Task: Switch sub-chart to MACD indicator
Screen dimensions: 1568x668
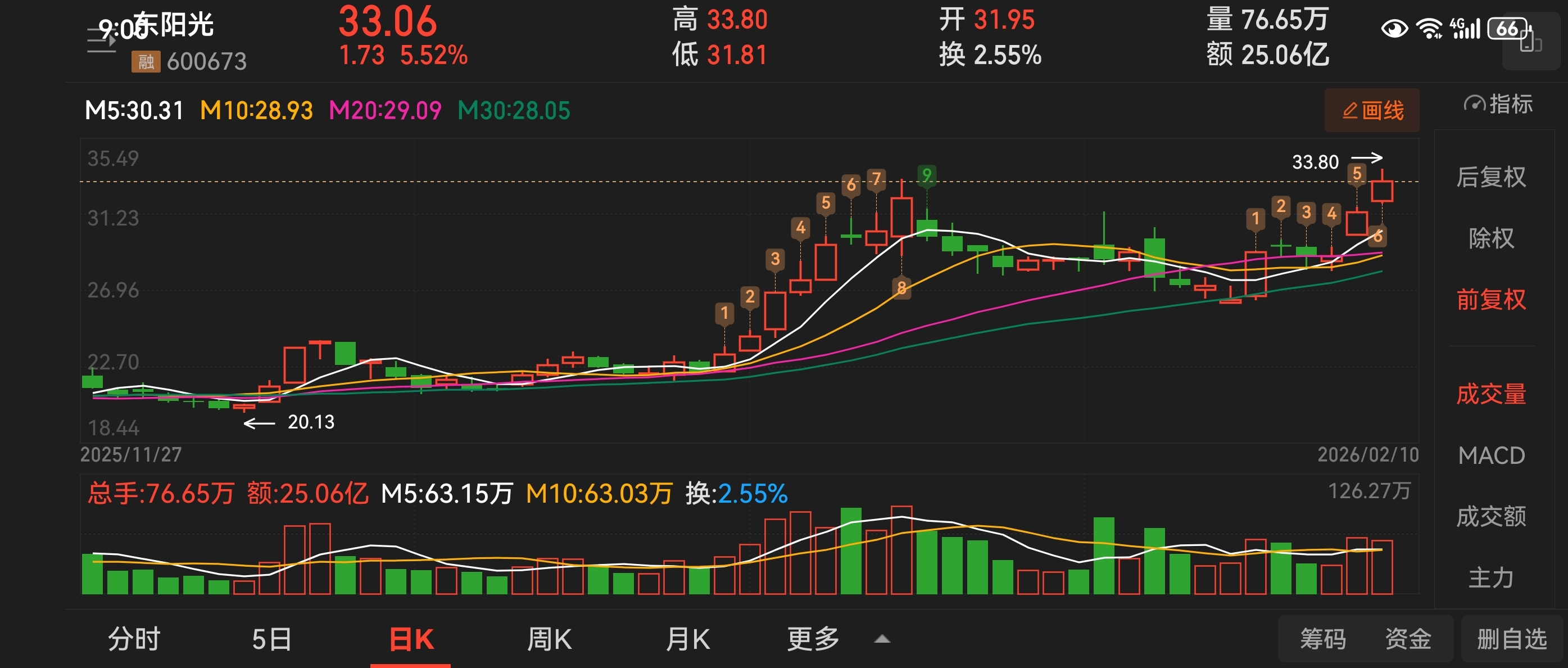Action: 1490,455
